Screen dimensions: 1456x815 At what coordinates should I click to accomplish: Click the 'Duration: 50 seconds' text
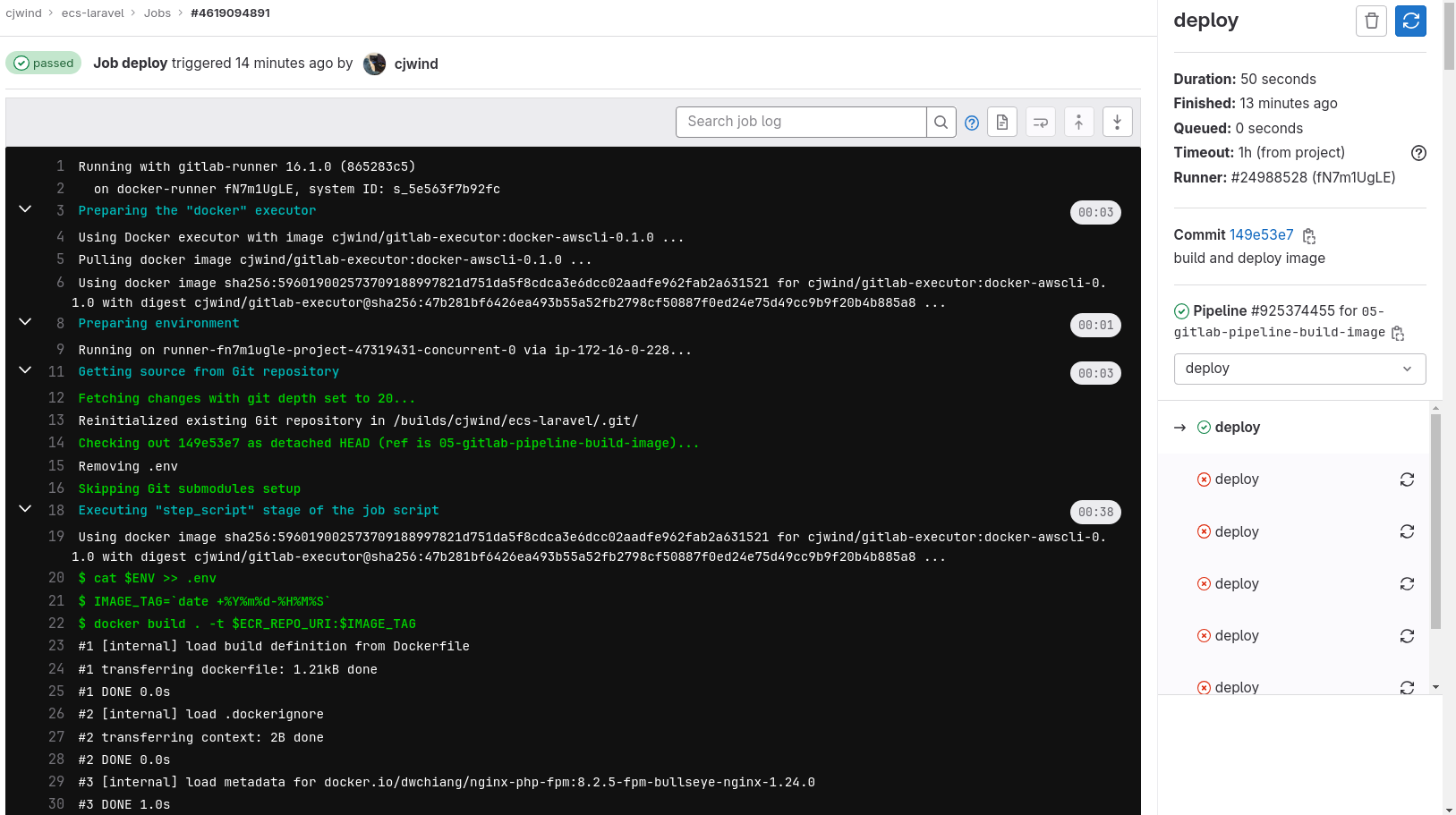(1245, 79)
